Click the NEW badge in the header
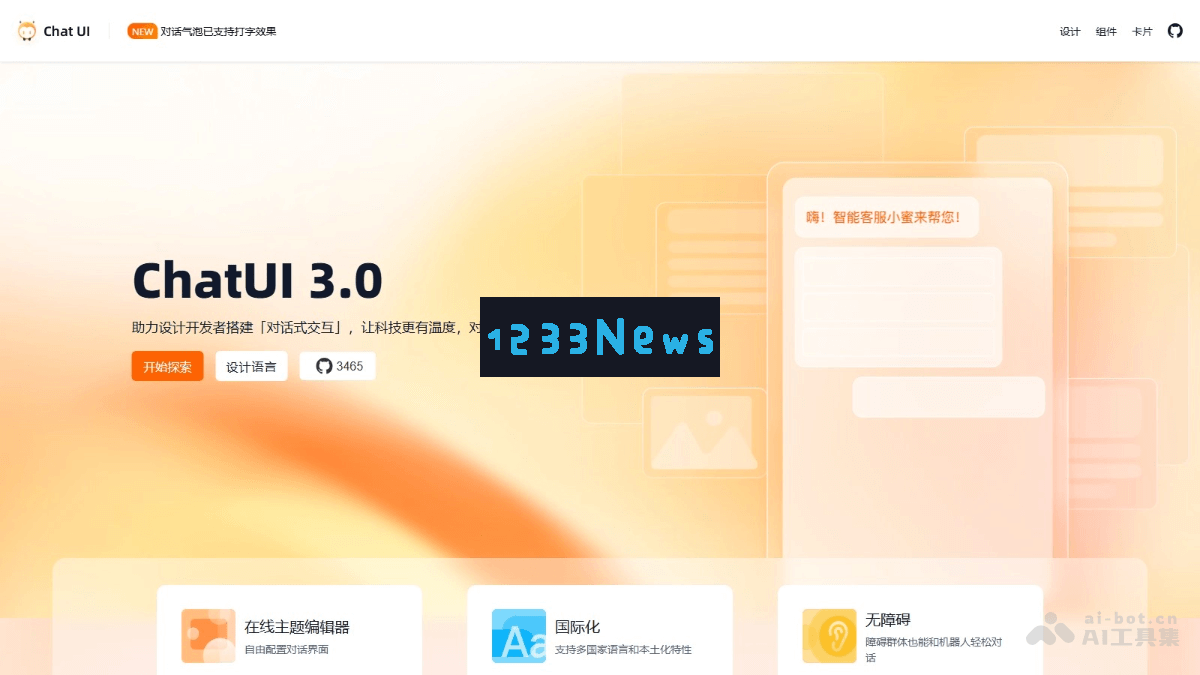The height and width of the screenshot is (675, 1200). tap(142, 31)
